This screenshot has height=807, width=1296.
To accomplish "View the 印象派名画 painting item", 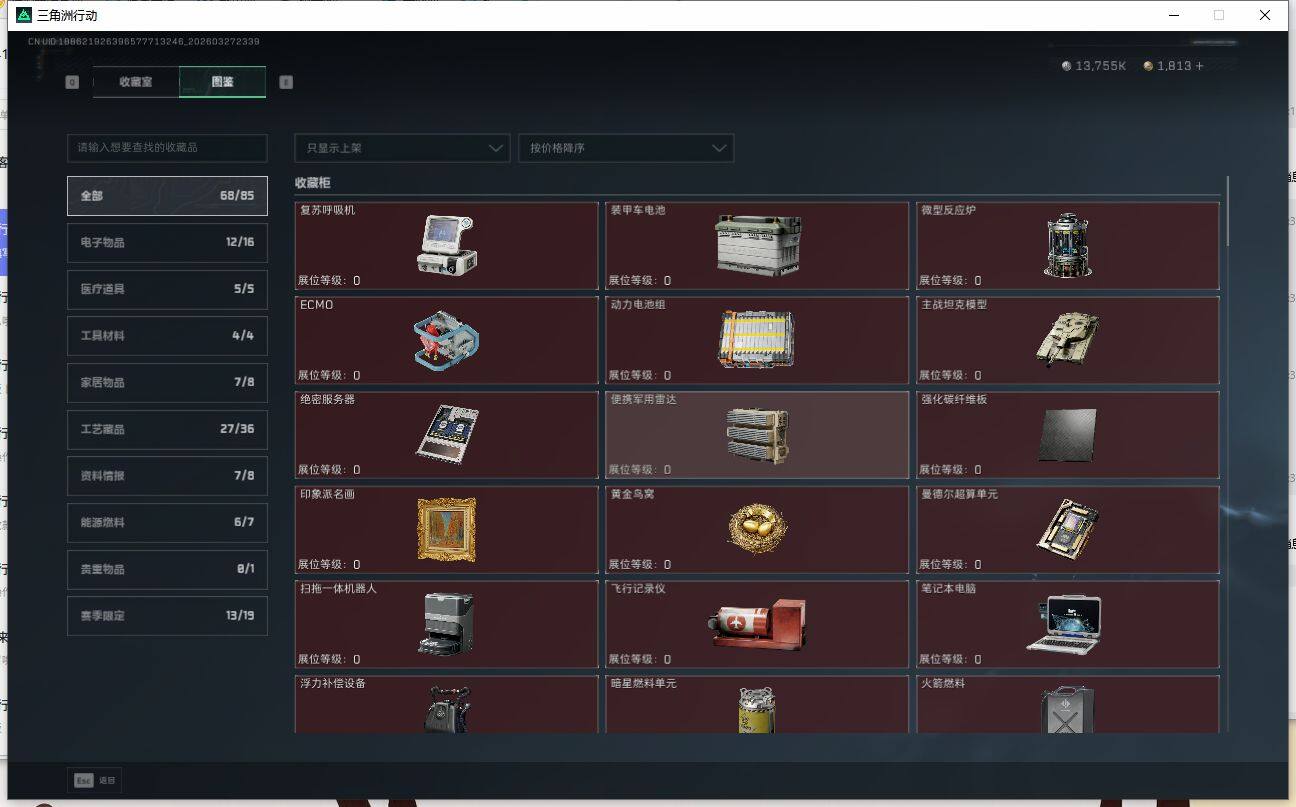I will click(447, 530).
